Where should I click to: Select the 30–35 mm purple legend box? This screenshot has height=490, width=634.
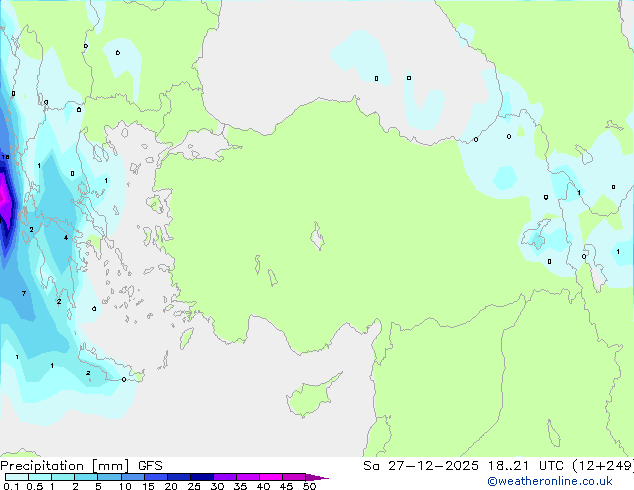[x=224, y=477]
